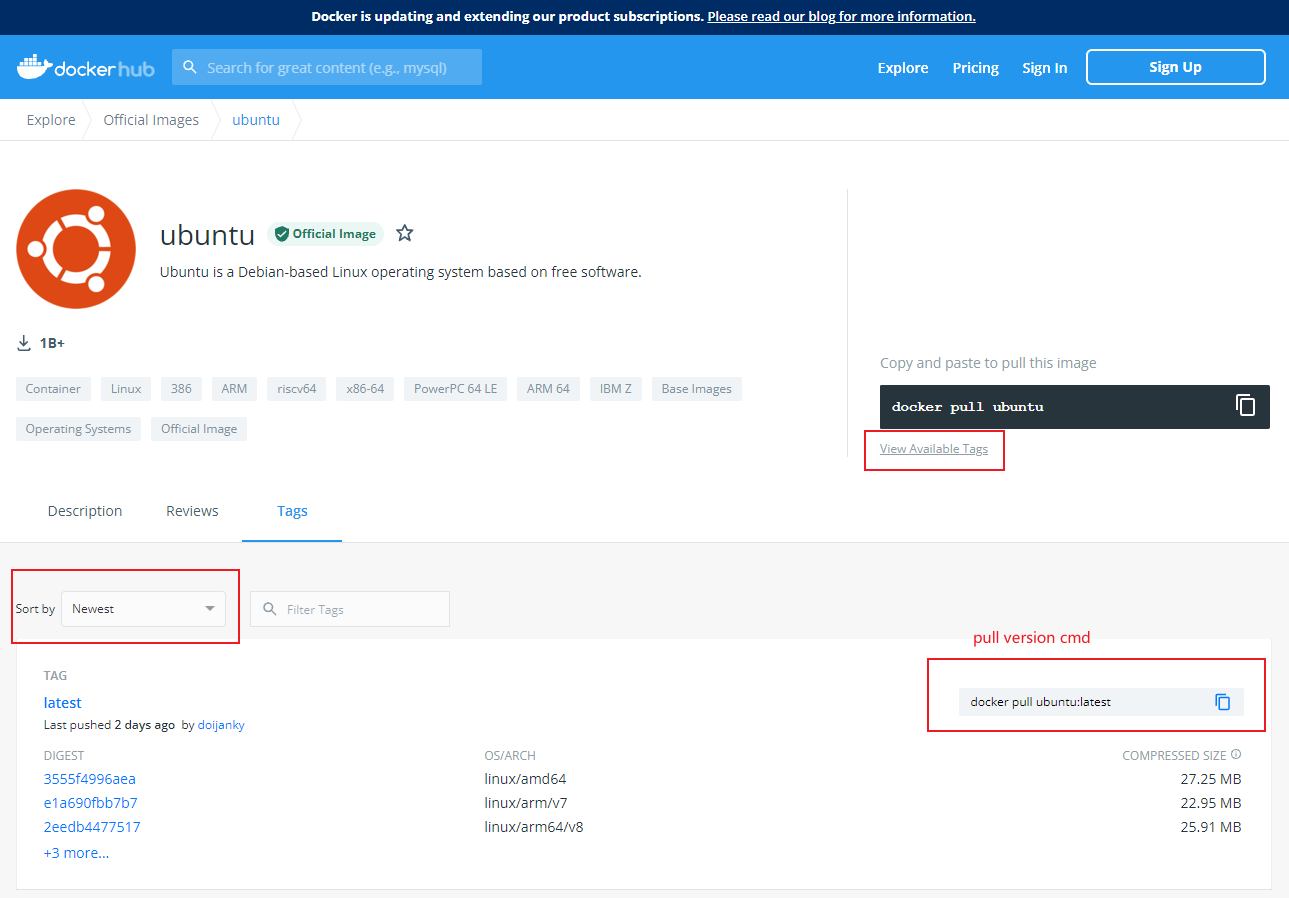Open 'View Available Tags'

click(932, 449)
